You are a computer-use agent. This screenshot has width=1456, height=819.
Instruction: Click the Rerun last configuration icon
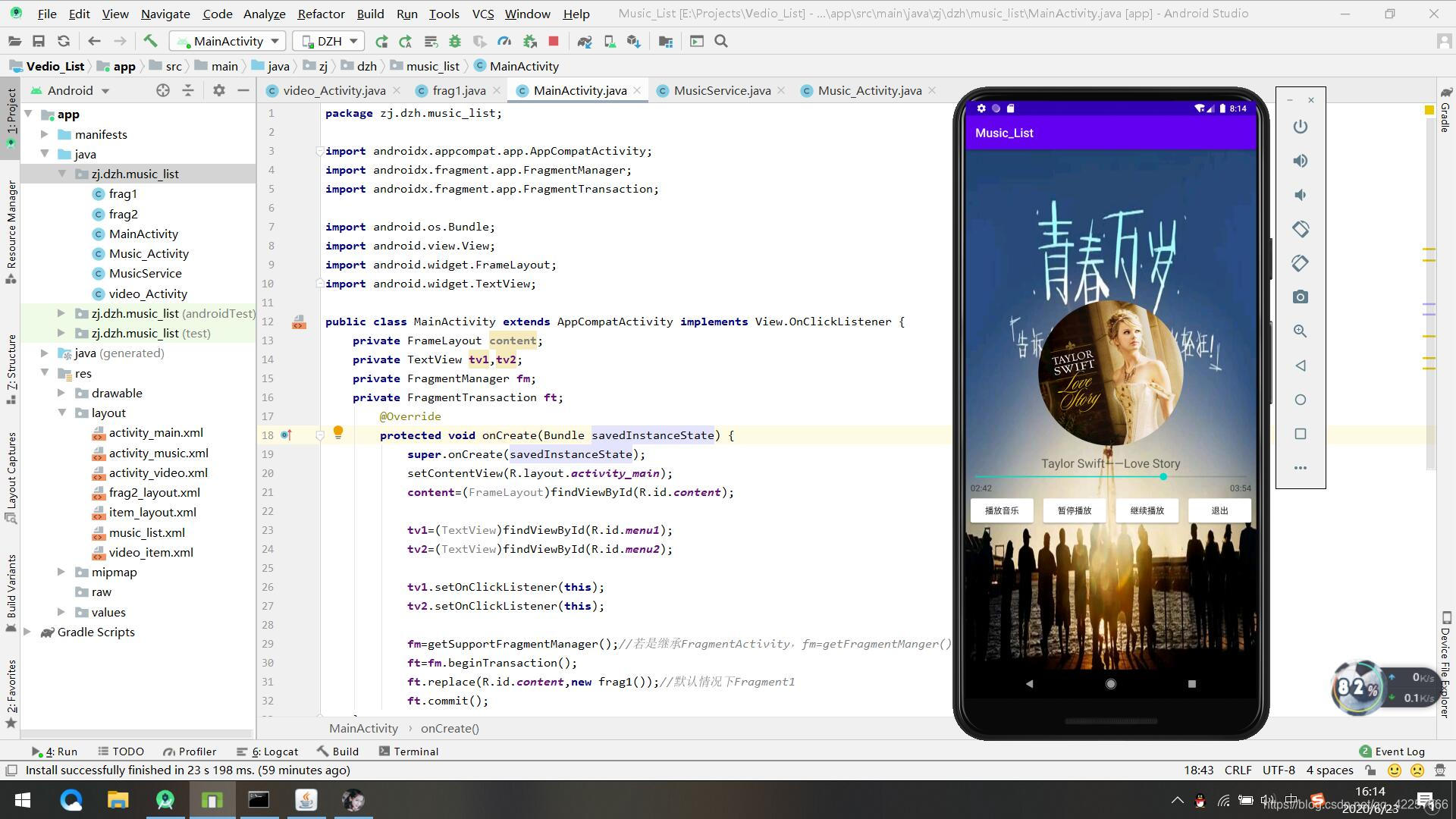coord(381,41)
